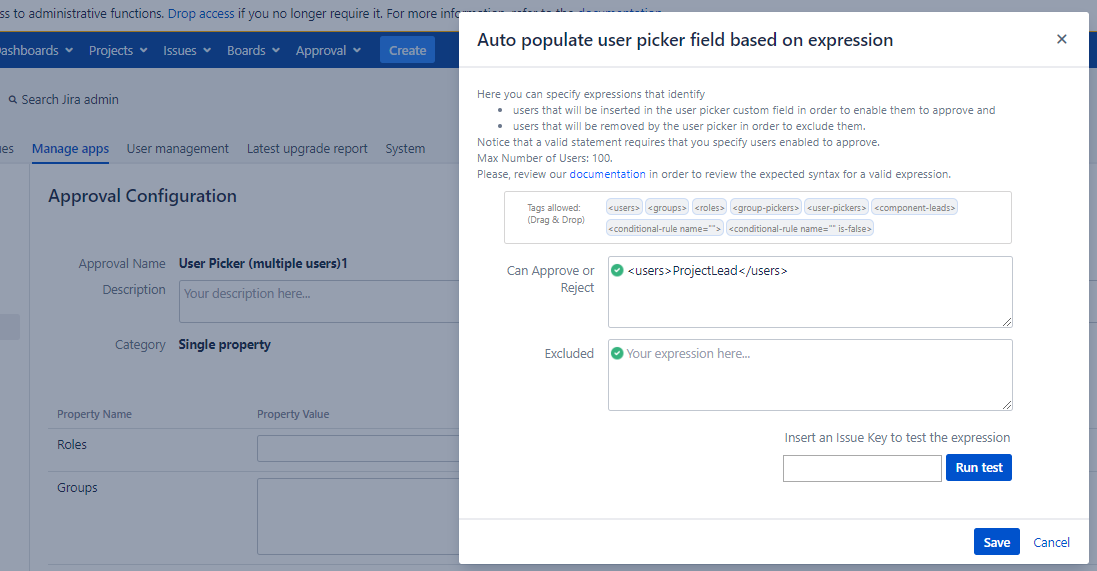Select the <group-pickers> tag chip
Screen dimensions: 1097x571
765,207
